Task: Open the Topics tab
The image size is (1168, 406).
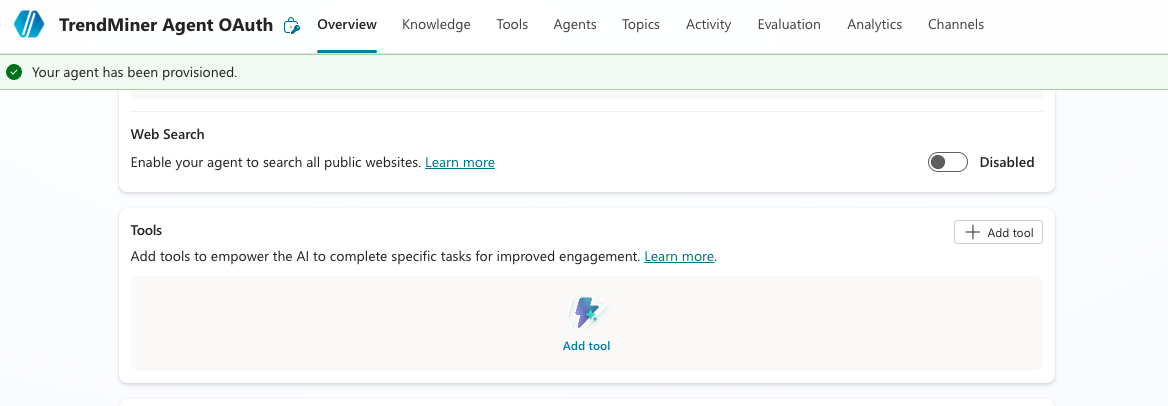Action: tap(641, 25)
